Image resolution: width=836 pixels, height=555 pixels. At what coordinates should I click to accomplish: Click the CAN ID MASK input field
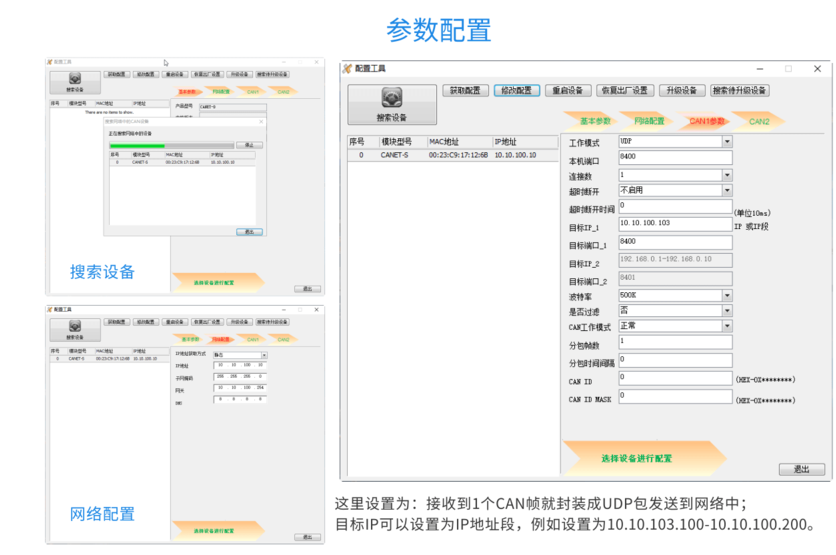coord(675,396)
